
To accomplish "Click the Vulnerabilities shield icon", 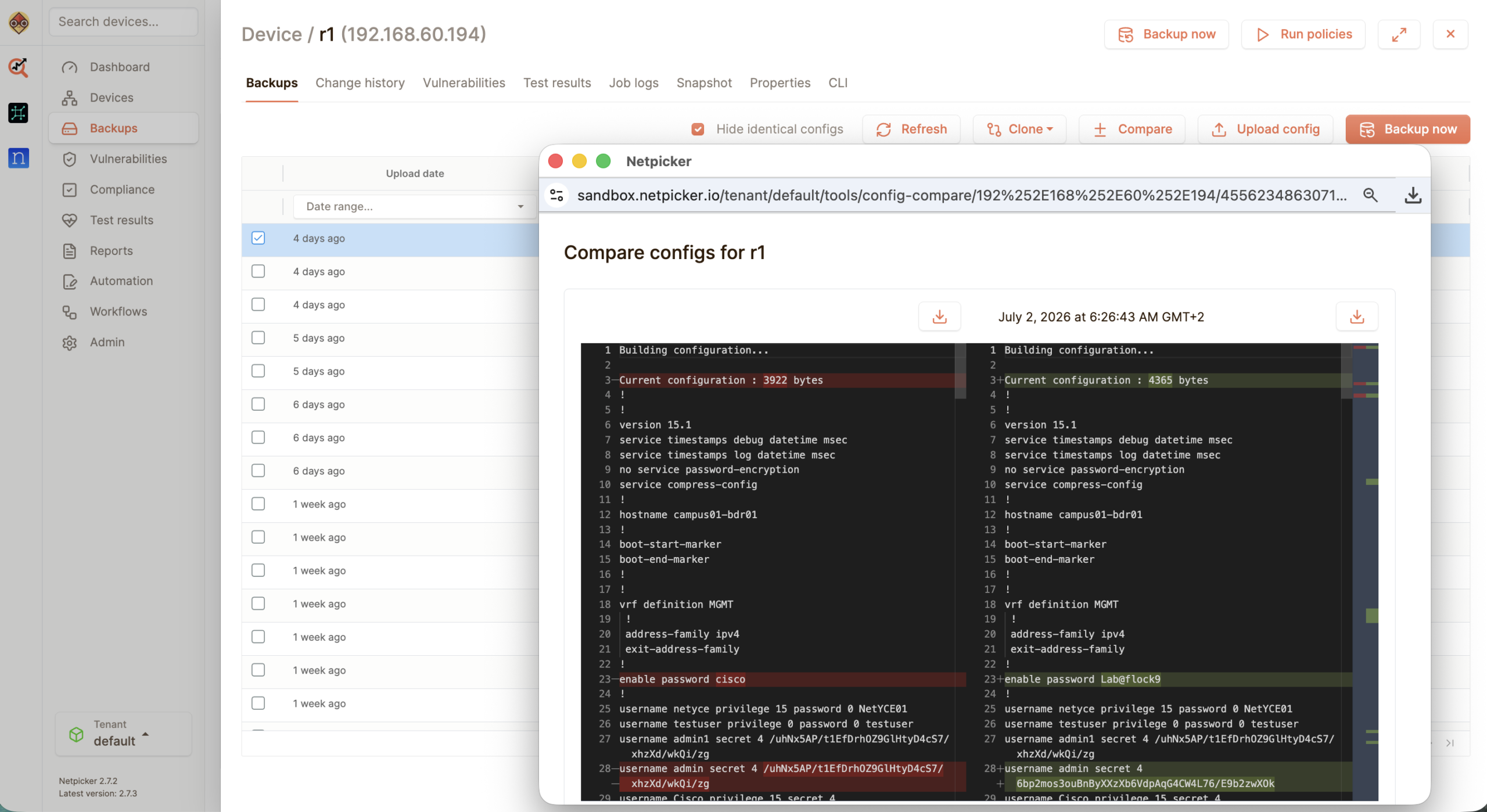I will pos(70,159).
